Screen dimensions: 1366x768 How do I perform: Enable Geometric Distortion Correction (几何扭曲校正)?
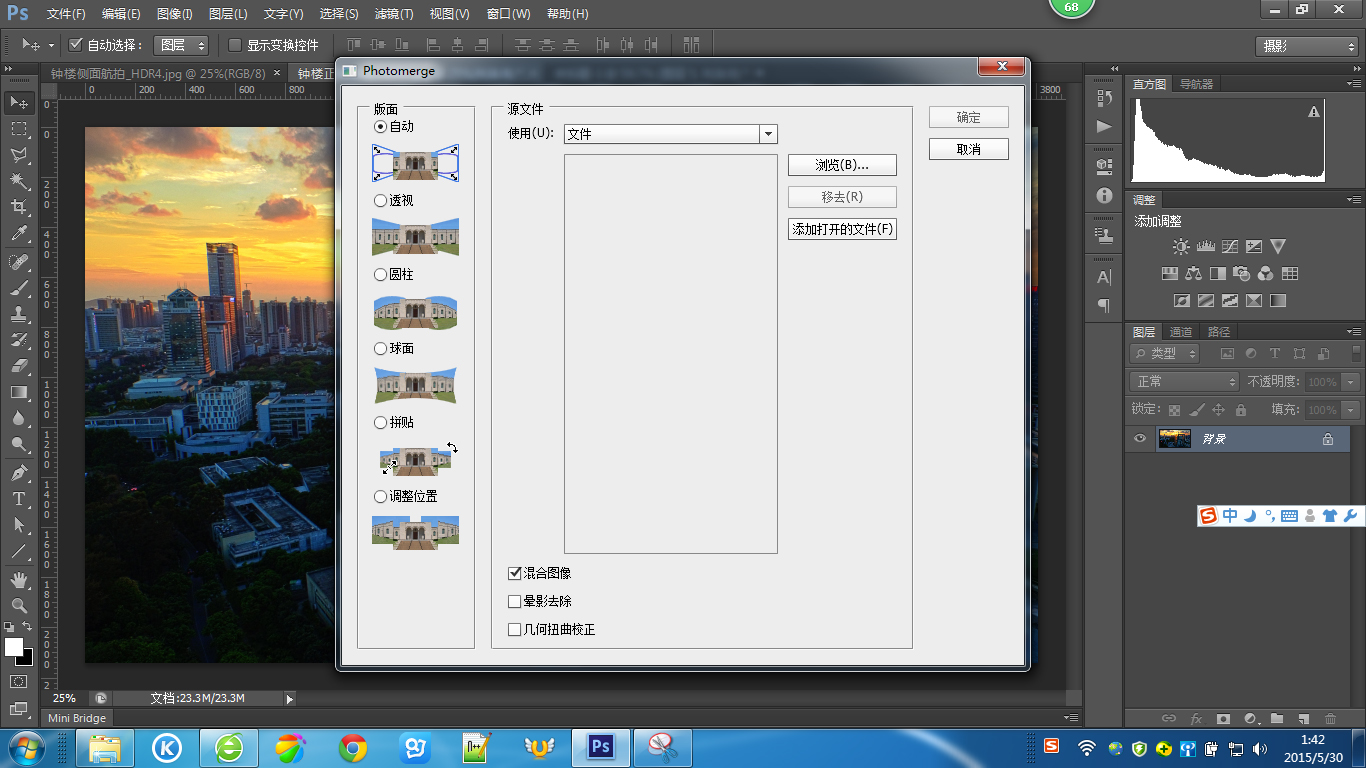[x=515, y=630]
